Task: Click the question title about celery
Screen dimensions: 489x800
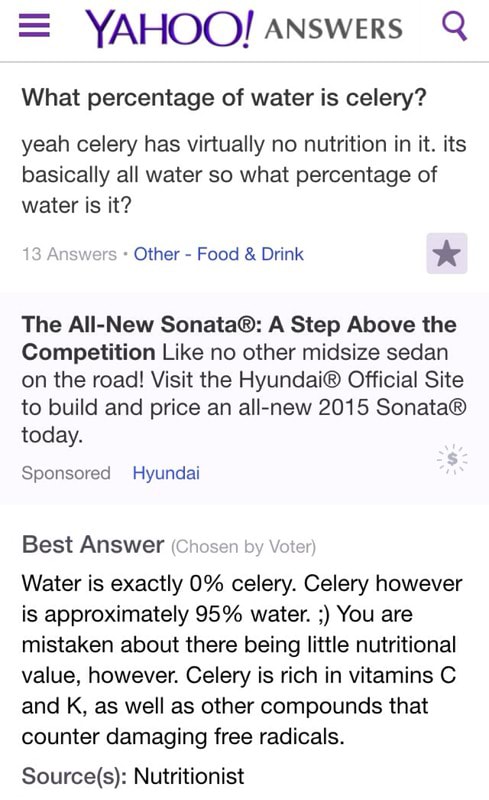Action: pyautogui.click(x=224, y=97)
